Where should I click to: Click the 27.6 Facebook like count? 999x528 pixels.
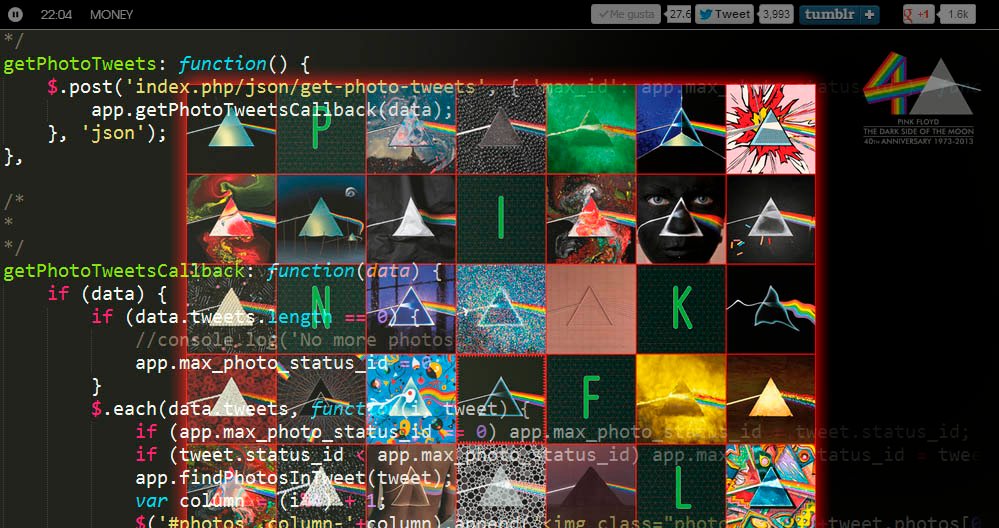[679, 15]
